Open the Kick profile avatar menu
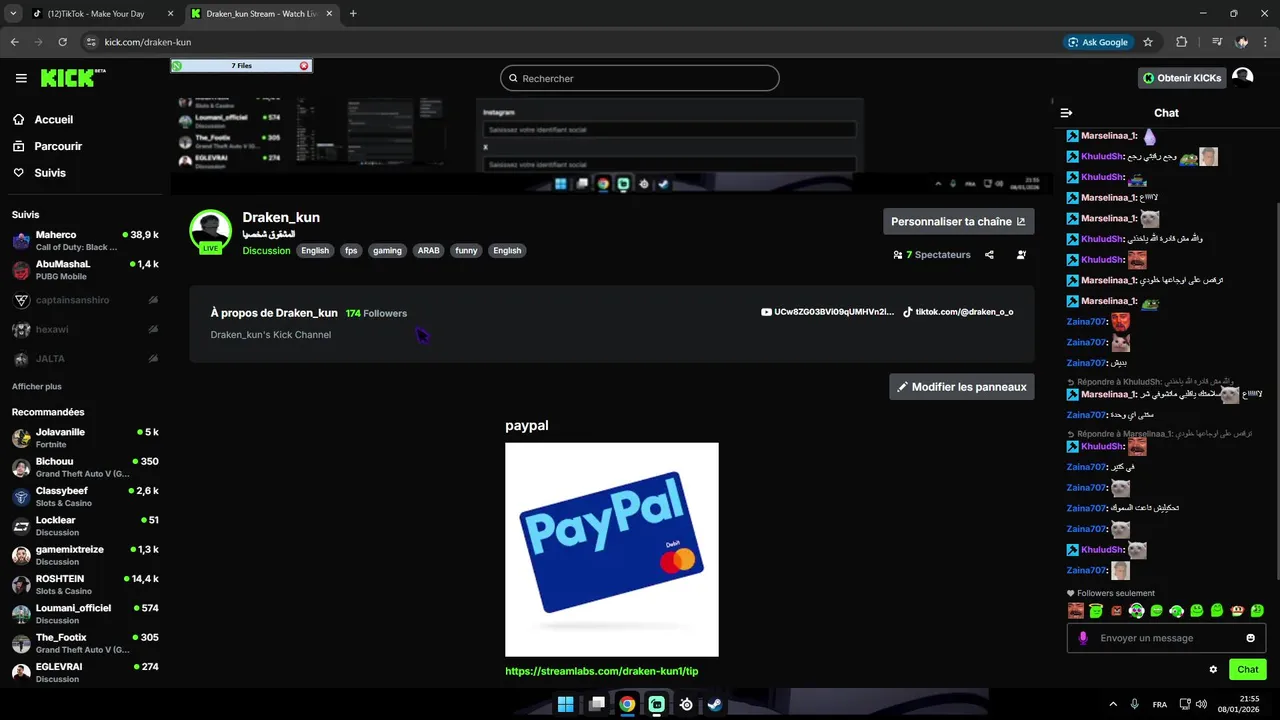The width and height of the screenshot is (1280, 720). (1242, 77)
